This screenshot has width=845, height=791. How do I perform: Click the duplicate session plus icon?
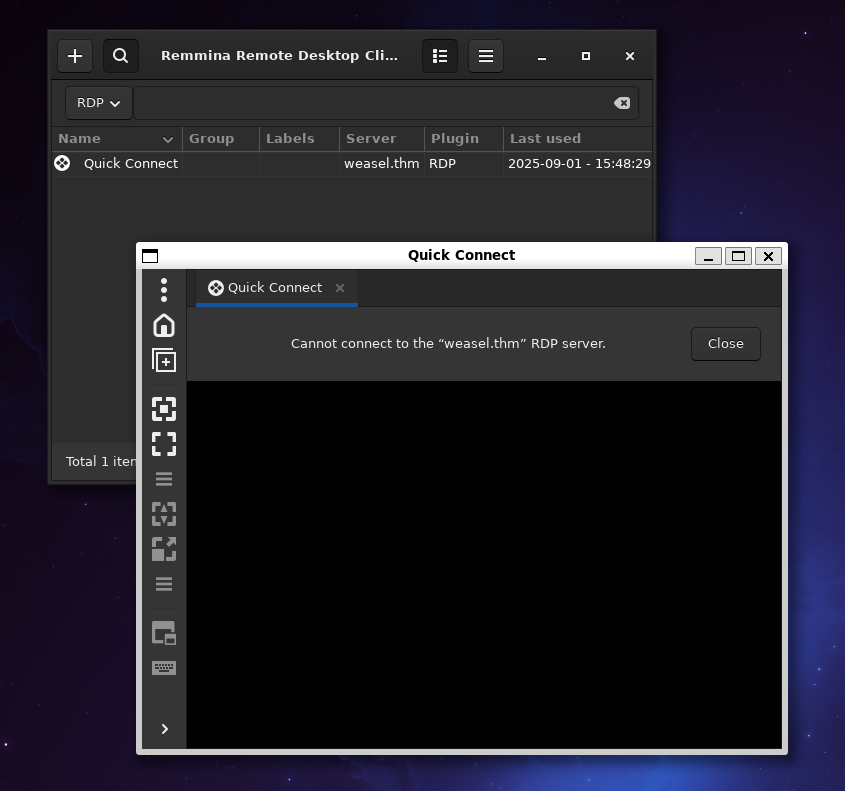tap(164, 360)
